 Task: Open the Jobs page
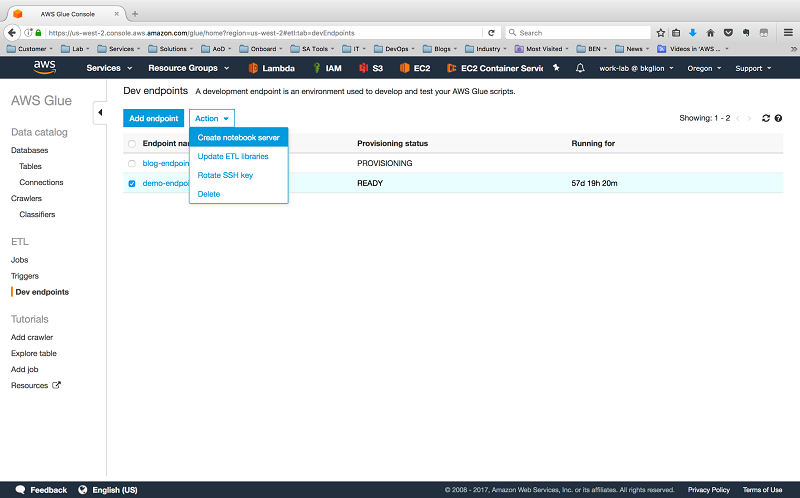[x=19, y=260]
